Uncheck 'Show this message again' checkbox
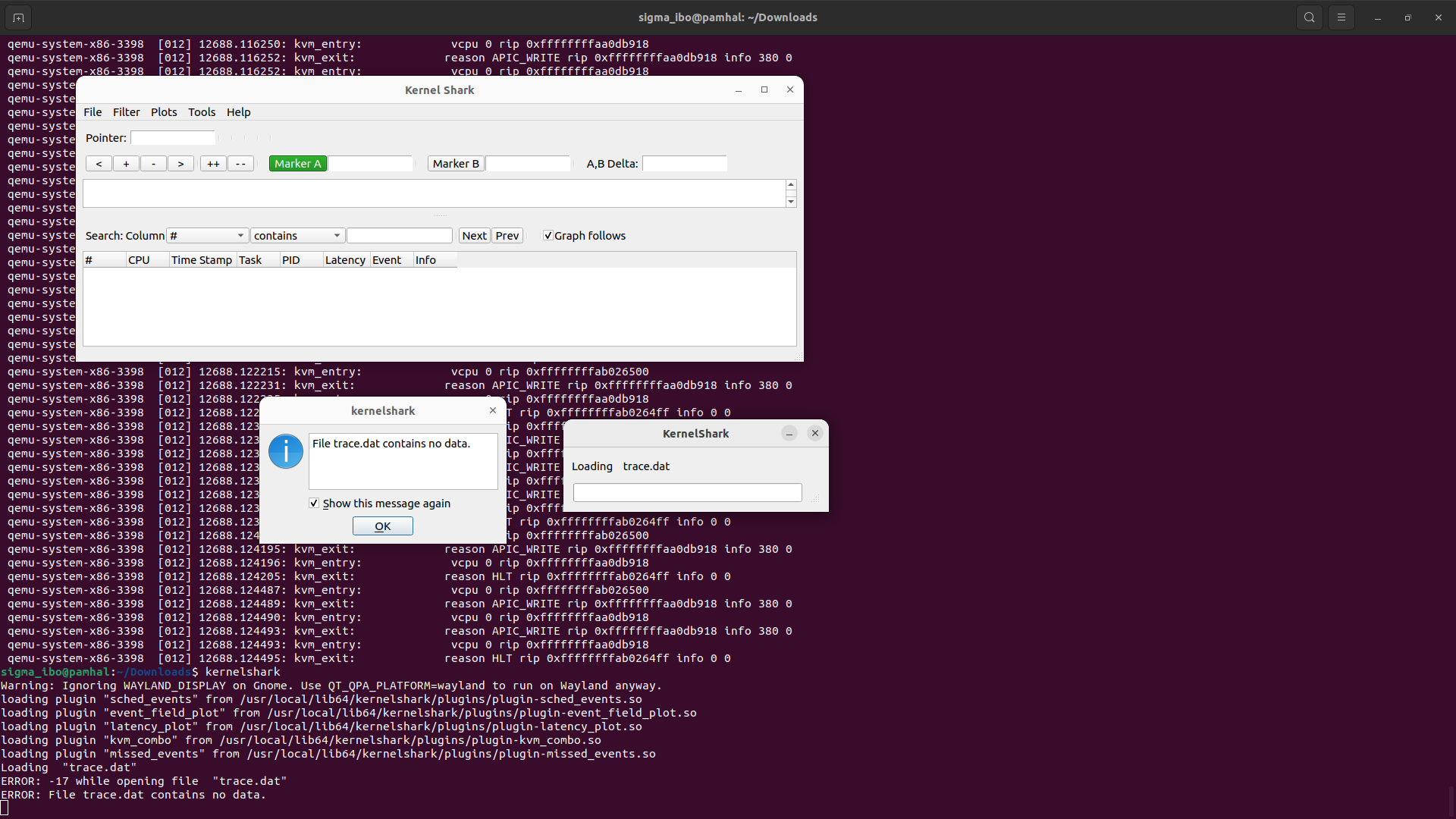Viewport: 1456px width, 819px height. pyautogui.click(x=314, y=504)
